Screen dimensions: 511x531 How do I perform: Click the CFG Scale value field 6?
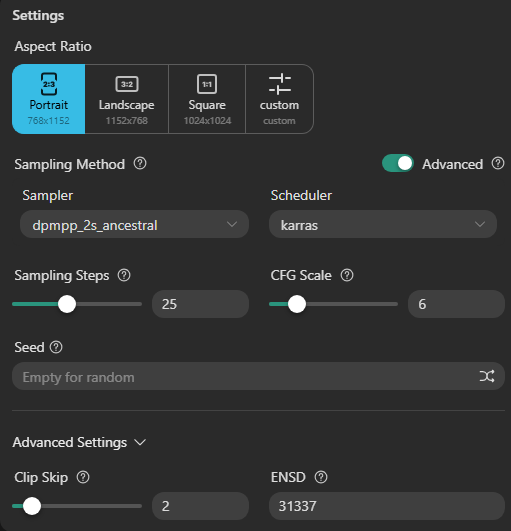pos(456,304)
